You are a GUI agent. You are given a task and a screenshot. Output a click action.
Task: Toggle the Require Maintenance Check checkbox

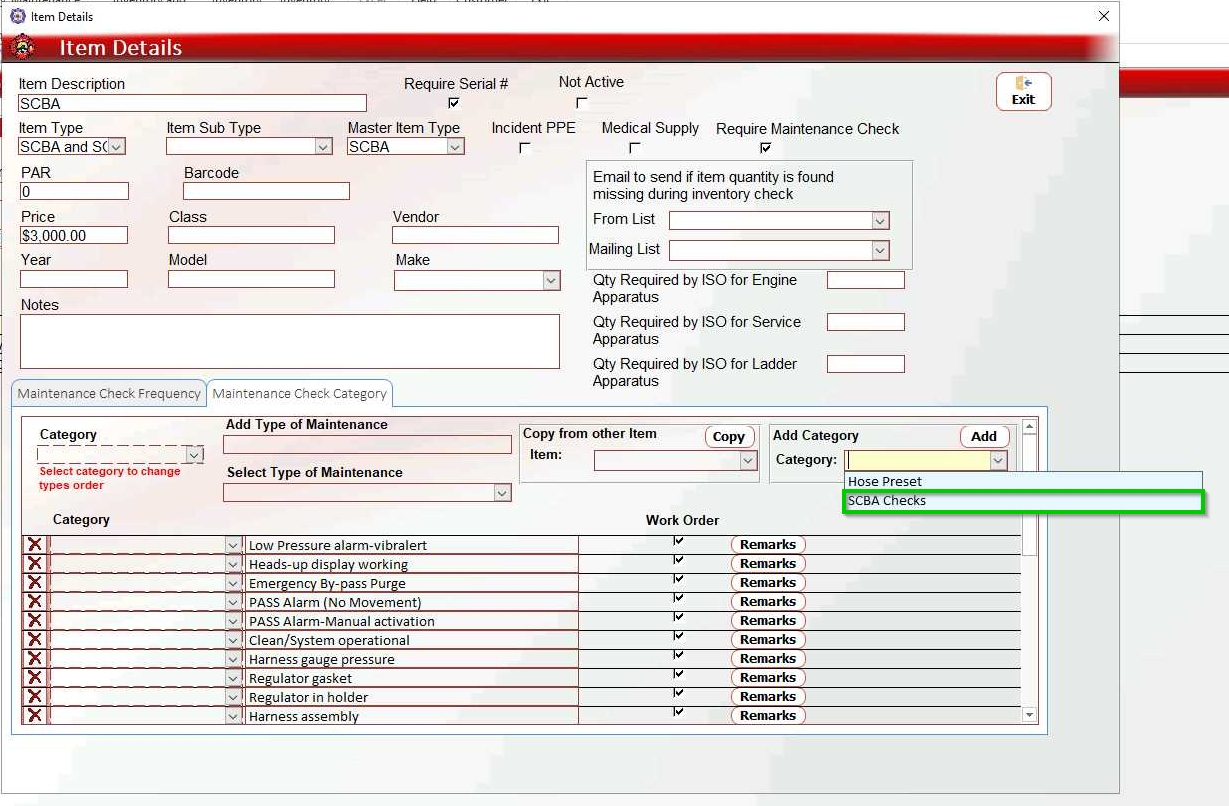tap(765, 148)
